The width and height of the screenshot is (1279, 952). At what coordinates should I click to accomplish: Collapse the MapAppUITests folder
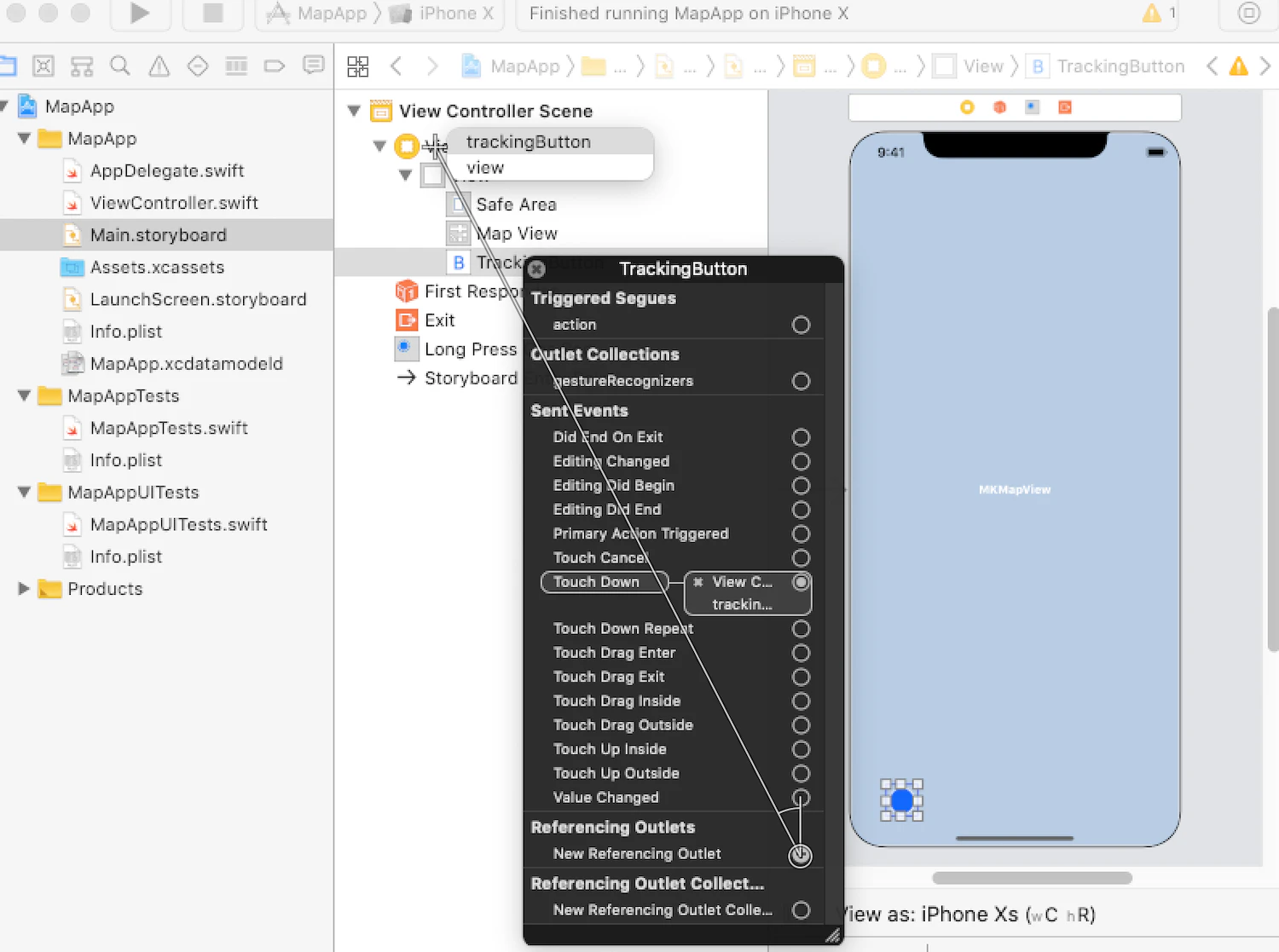point(24,492)
